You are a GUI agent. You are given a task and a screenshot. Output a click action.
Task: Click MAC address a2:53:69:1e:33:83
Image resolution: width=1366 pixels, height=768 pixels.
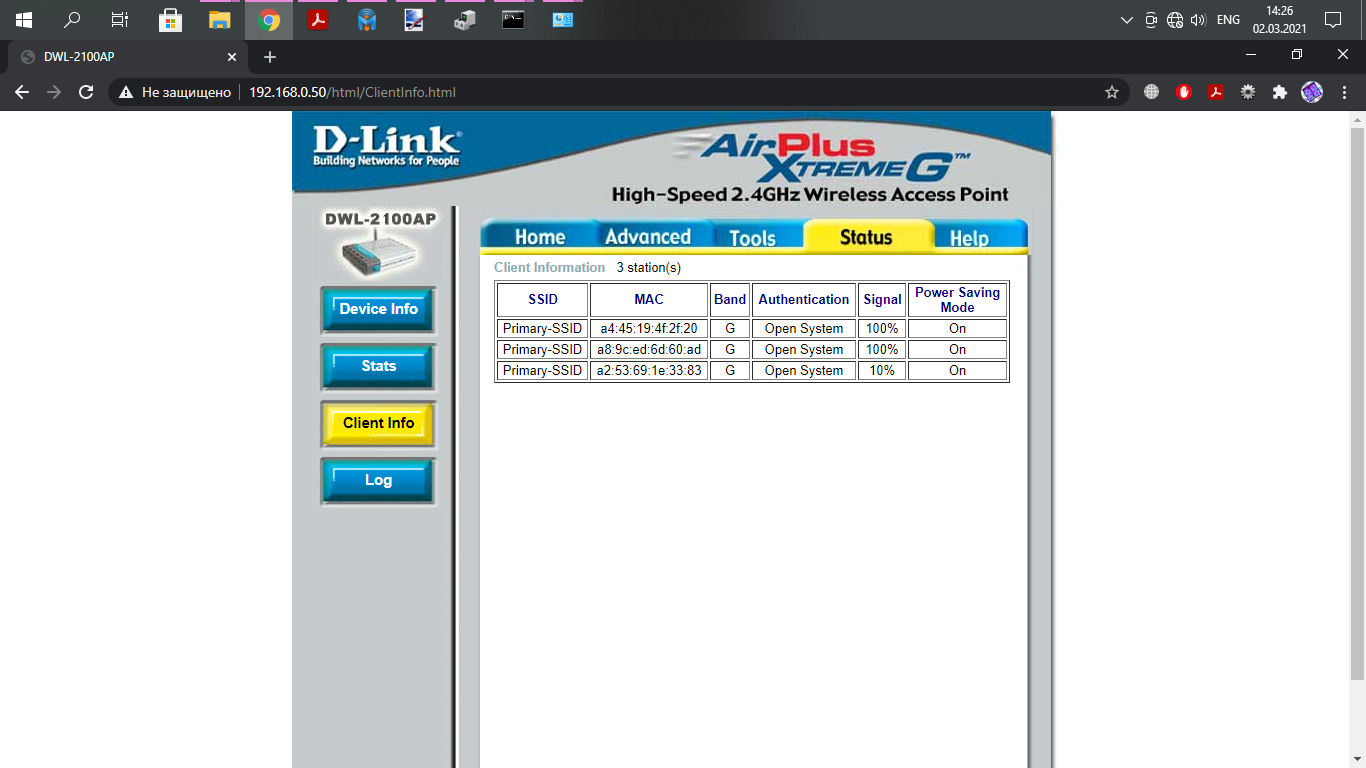(x=649, y=370)
